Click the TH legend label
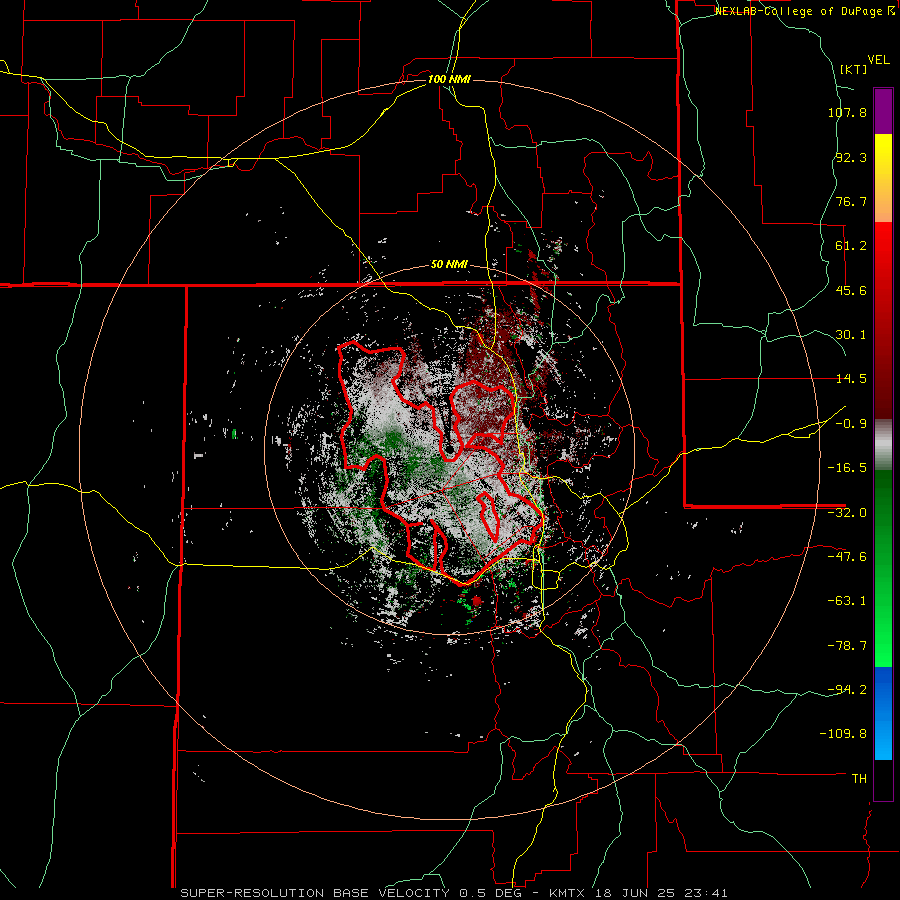900x900 pixels. click(x=859, y=779)
